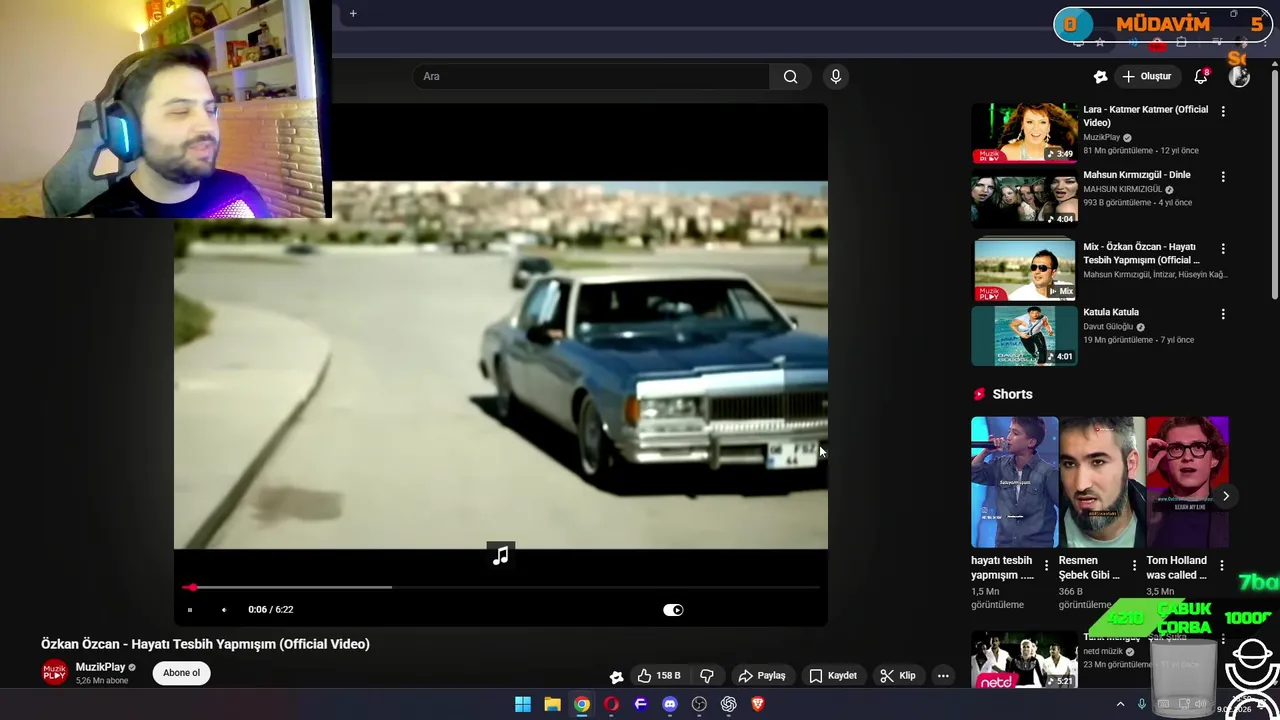Open the MuzikPlay channel name link
Viewport: 1280px width, 720px height.
100,667
